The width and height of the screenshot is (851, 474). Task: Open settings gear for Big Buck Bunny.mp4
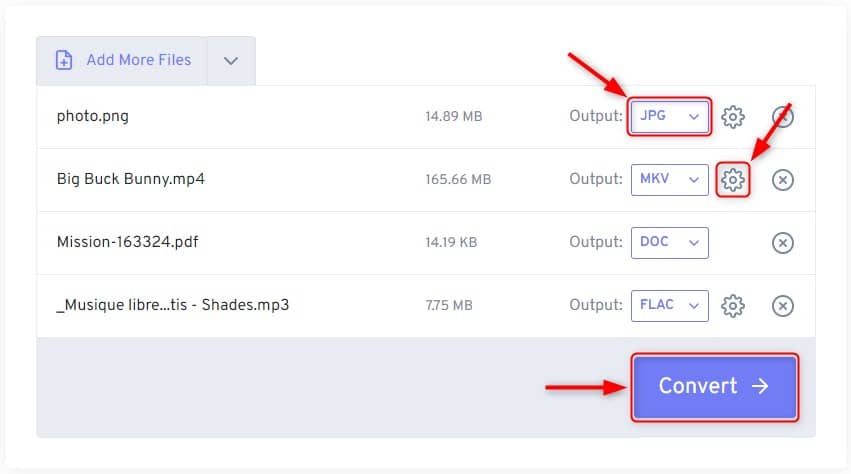tap(733, 180)
